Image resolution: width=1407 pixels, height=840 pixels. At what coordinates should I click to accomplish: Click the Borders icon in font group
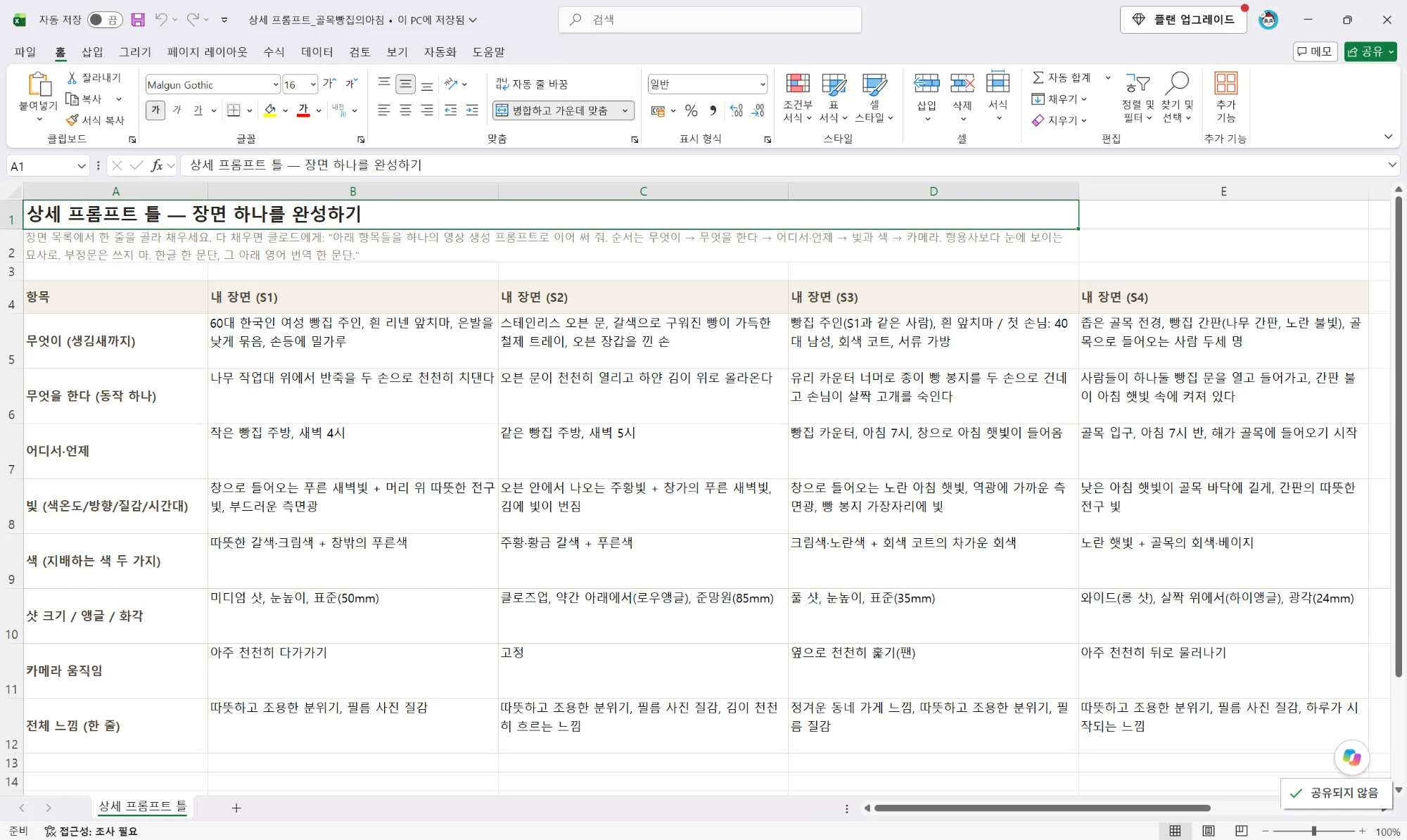click(234, 110)
